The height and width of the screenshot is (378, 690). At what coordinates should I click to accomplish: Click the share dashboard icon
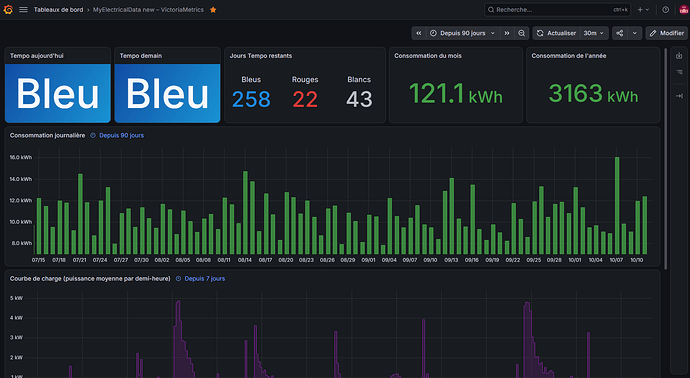[x=620, y=33]
